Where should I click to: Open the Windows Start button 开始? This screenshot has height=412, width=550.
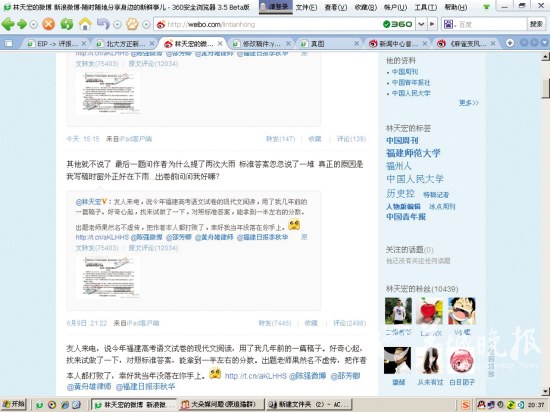pos(14,405)
